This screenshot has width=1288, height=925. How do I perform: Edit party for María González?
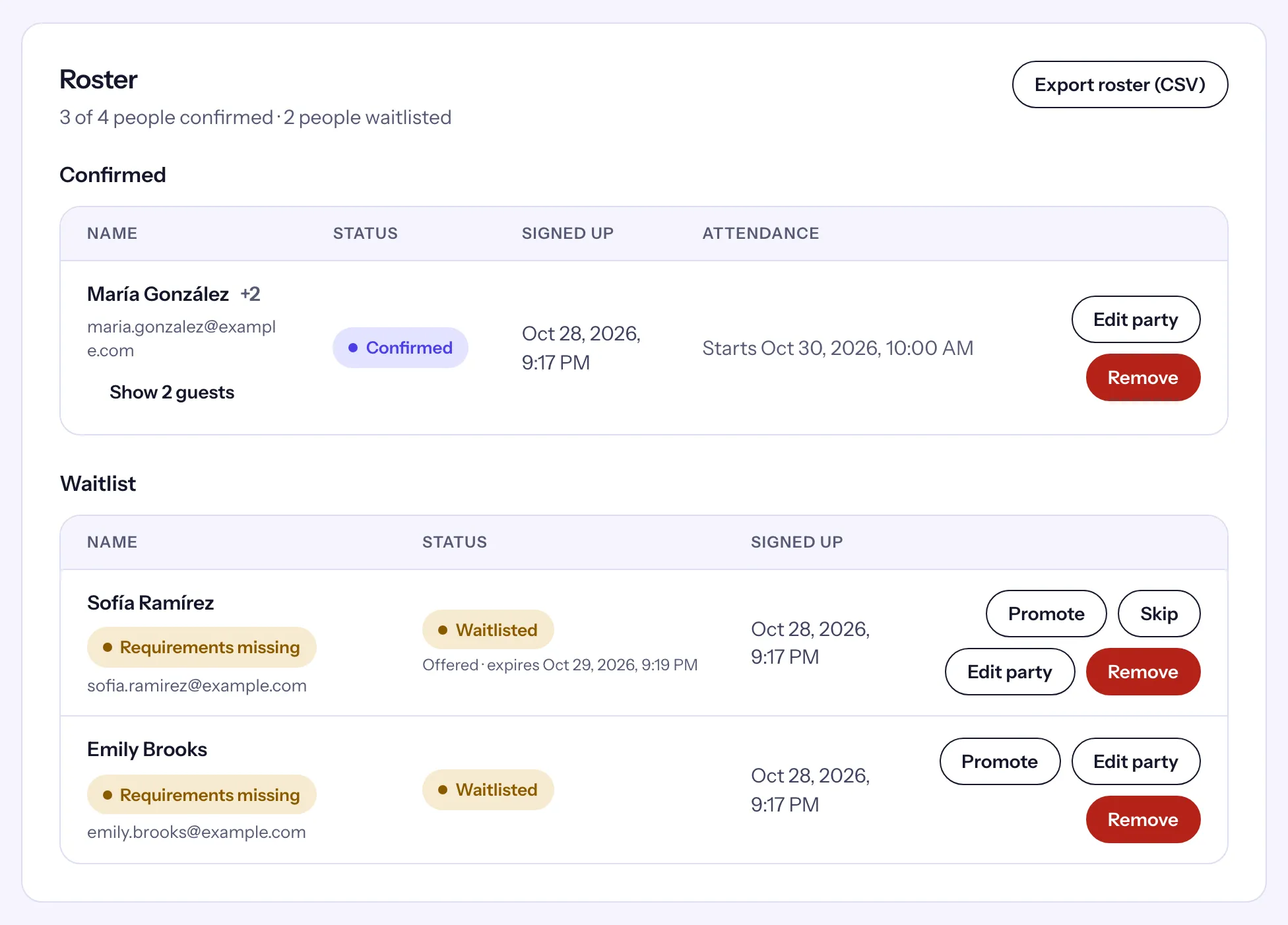1136,319
